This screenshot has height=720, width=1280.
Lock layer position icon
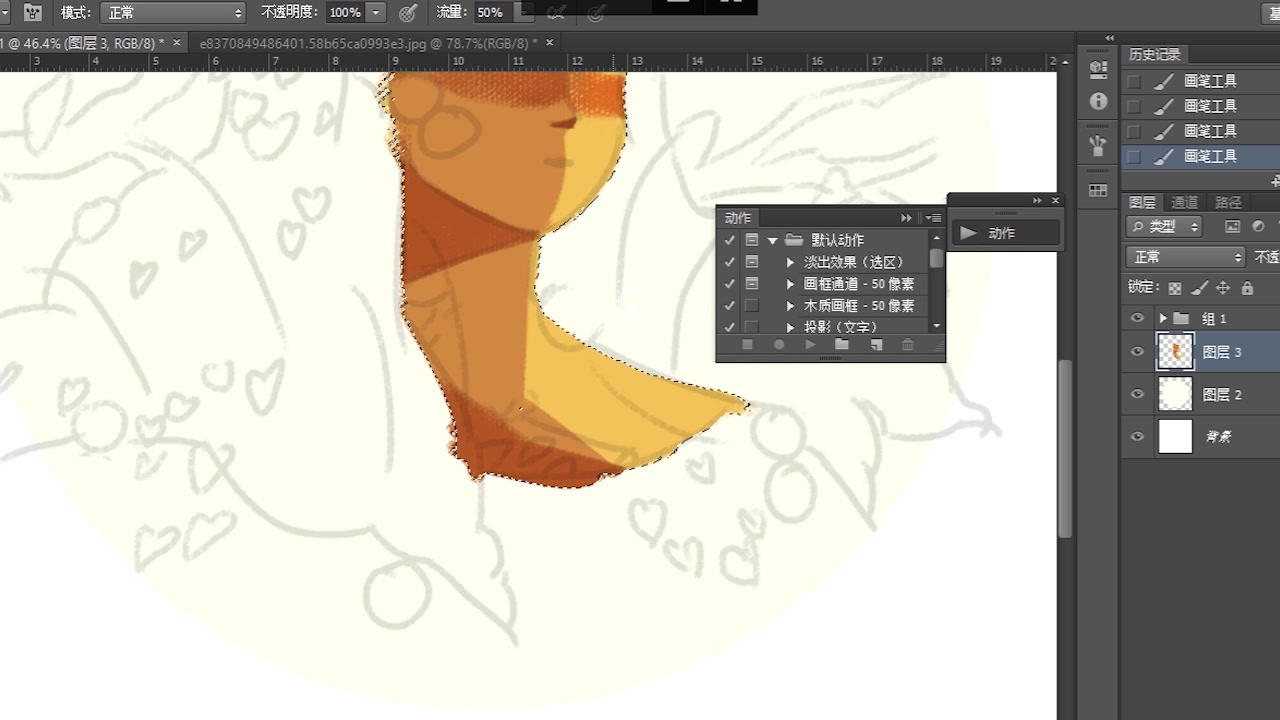[x=1223, y=288]
